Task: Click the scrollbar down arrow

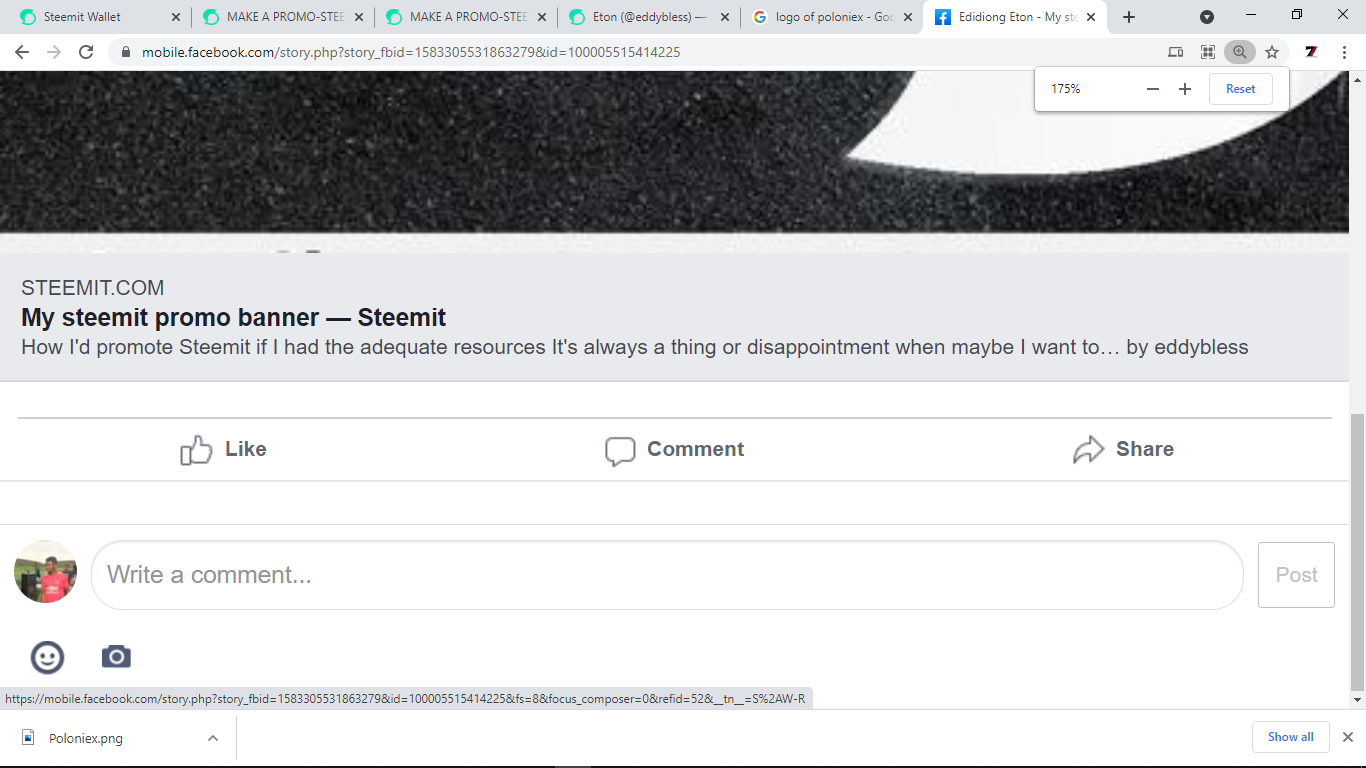Action: (1357, 701)
